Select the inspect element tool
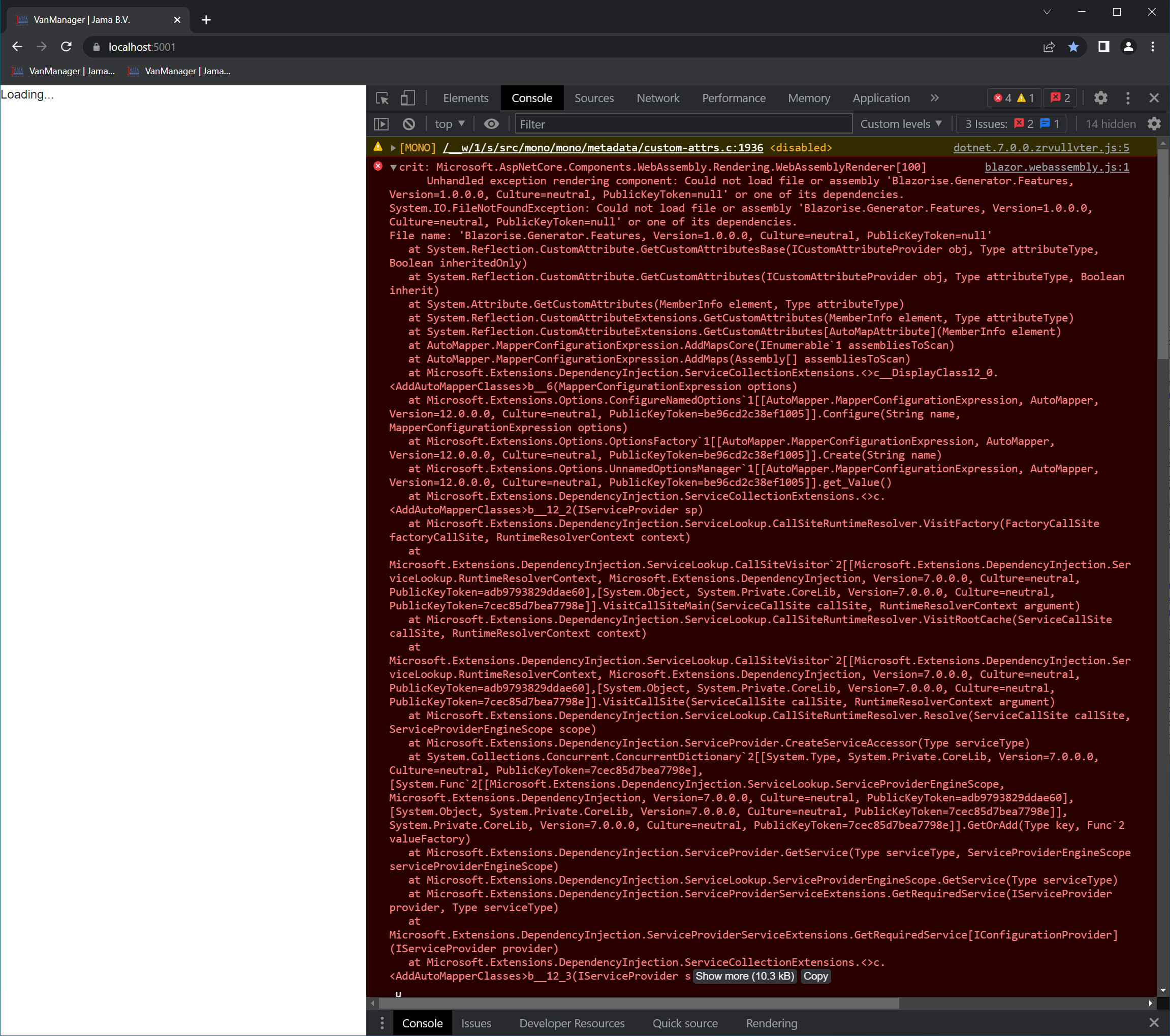Image resolution: width=1170 pixels, height=1036 pixels. pyautogui.click(x=382, y=98)
